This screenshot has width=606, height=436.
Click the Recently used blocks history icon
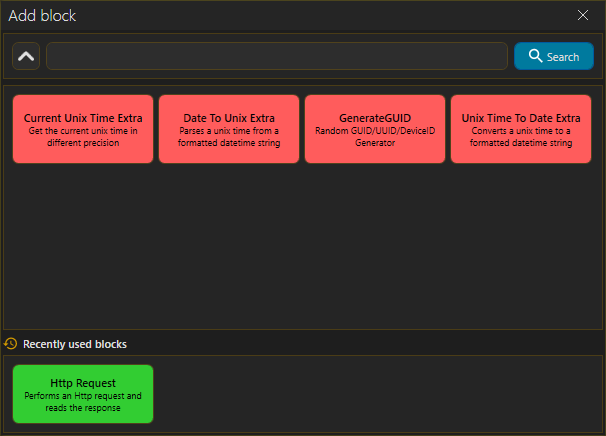[x=11, y=344]
